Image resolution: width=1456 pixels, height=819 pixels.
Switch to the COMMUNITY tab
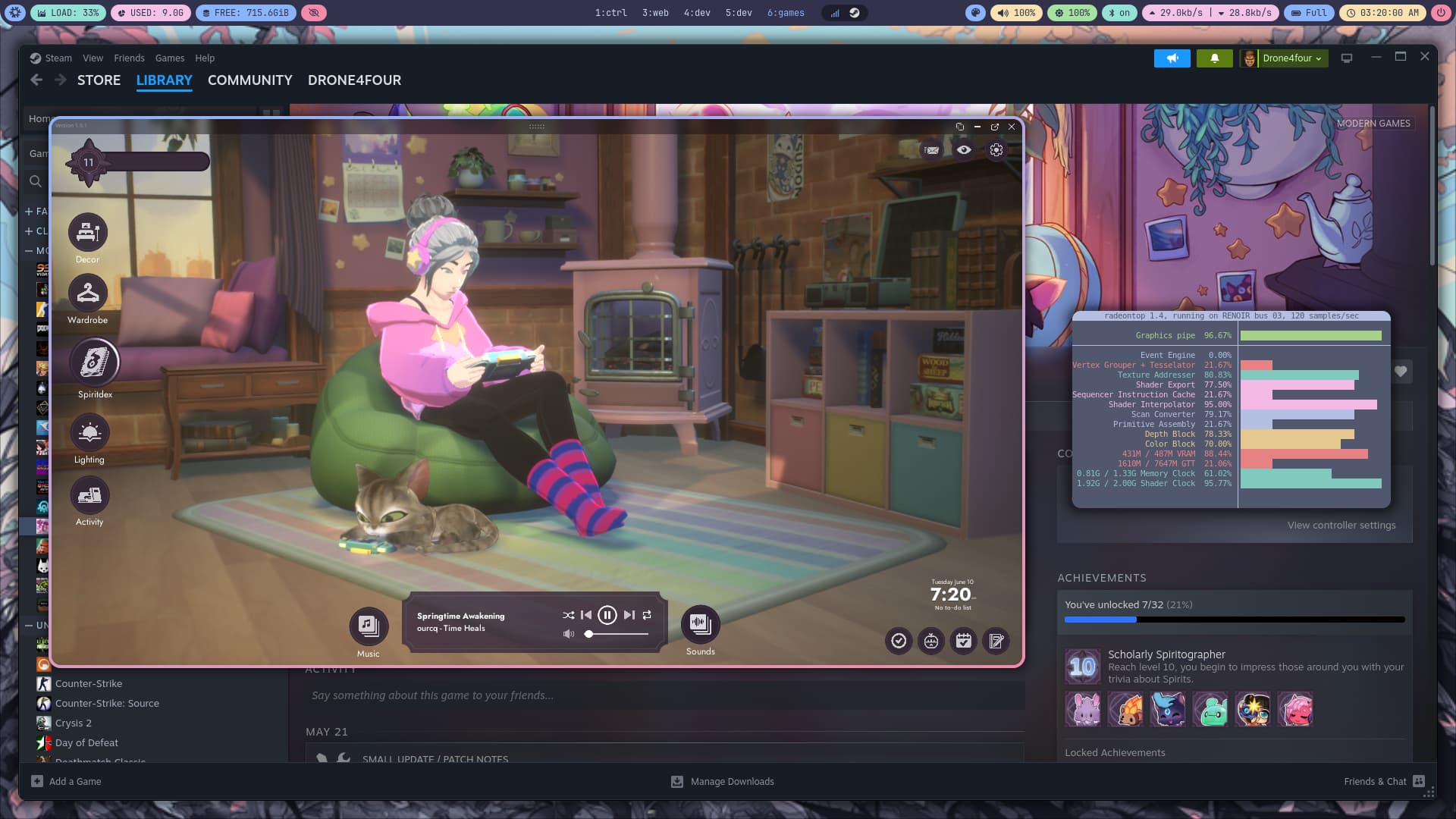point(250,80)
